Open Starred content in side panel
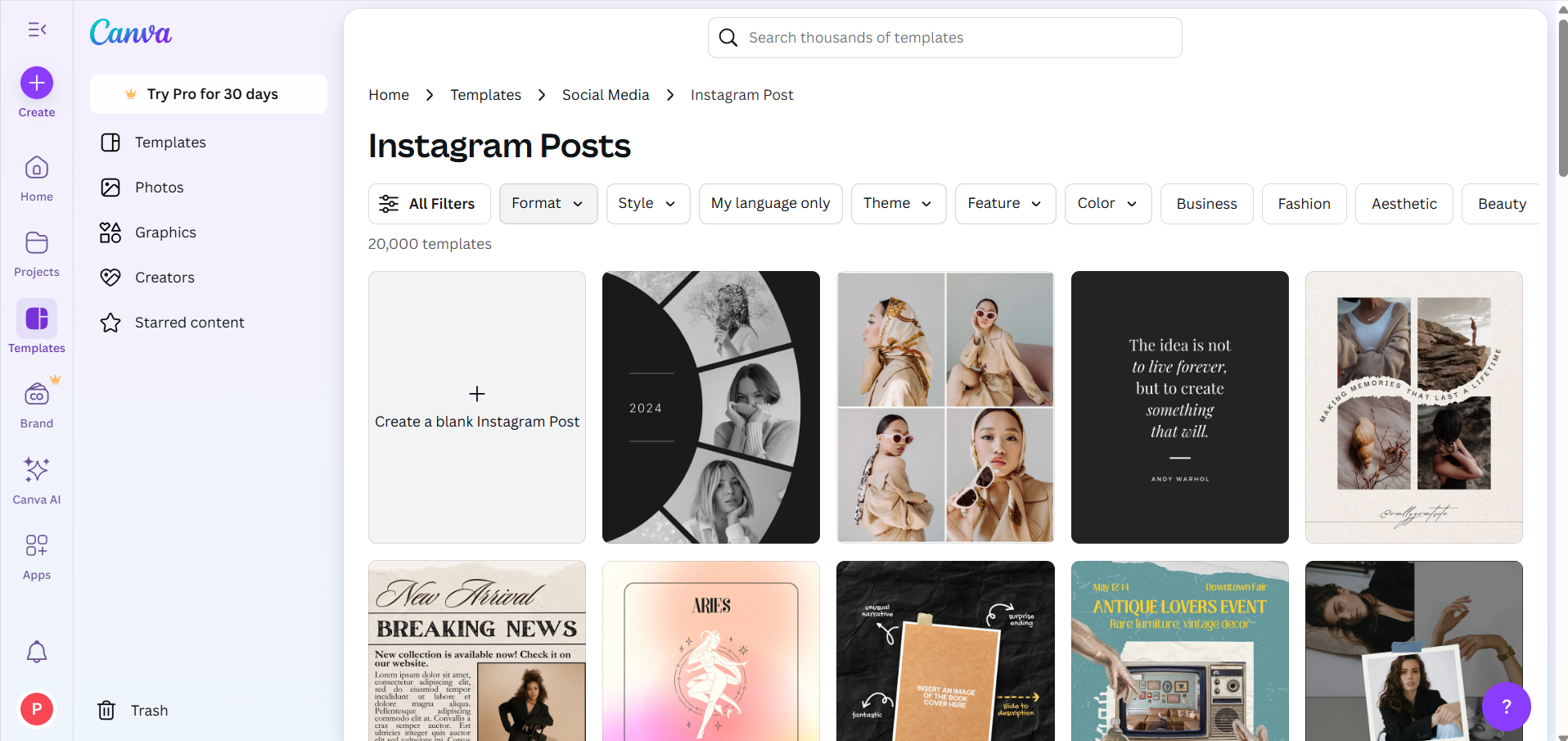The height and width of the screenshot is (741, 1568). (x=209, y=323)
